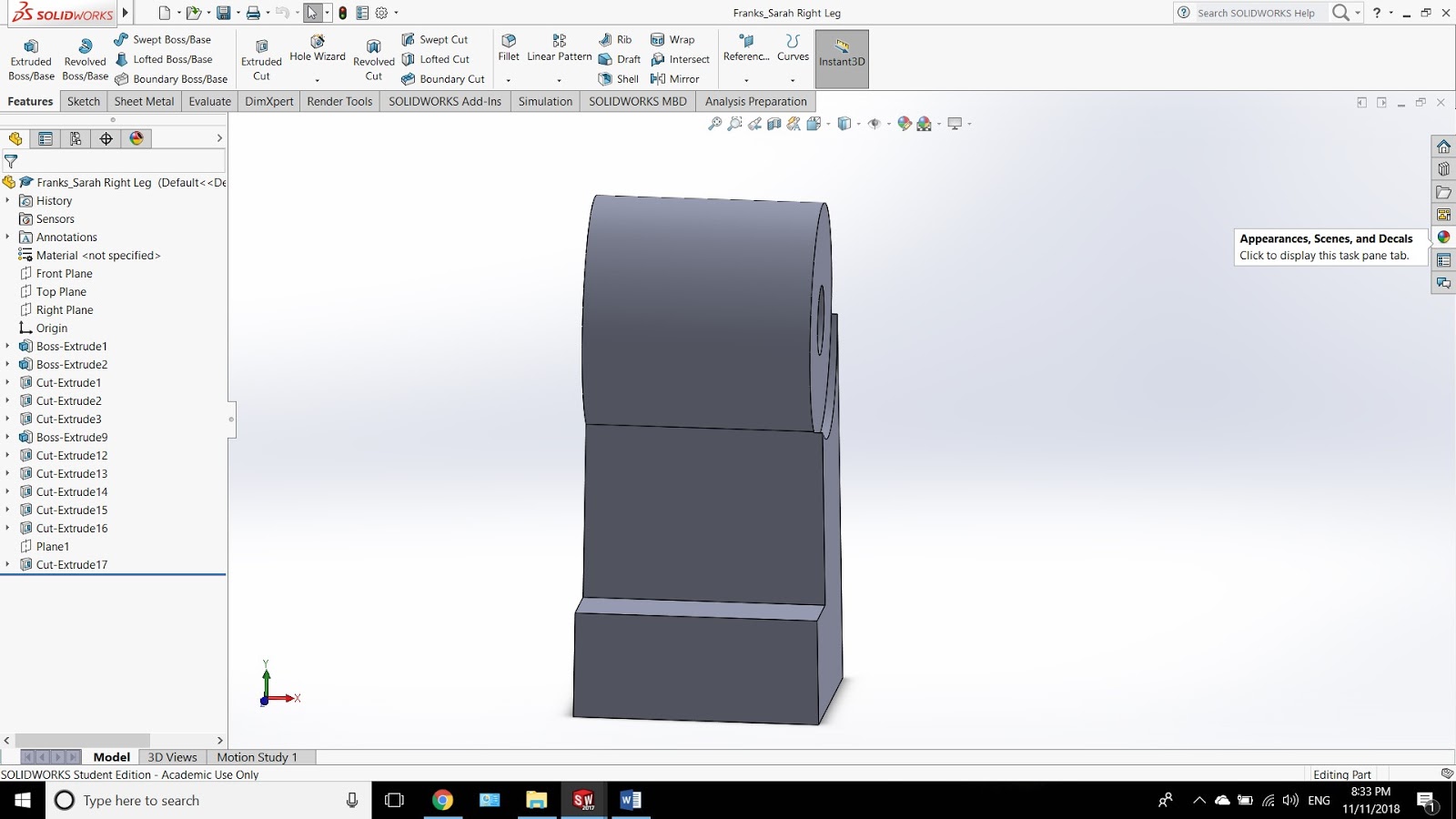Expand the Boss-Extrude1 feature
Image resolution: width=1456 pixels, height=819 pixels.
pyautogui.click(x=8, y=346)
